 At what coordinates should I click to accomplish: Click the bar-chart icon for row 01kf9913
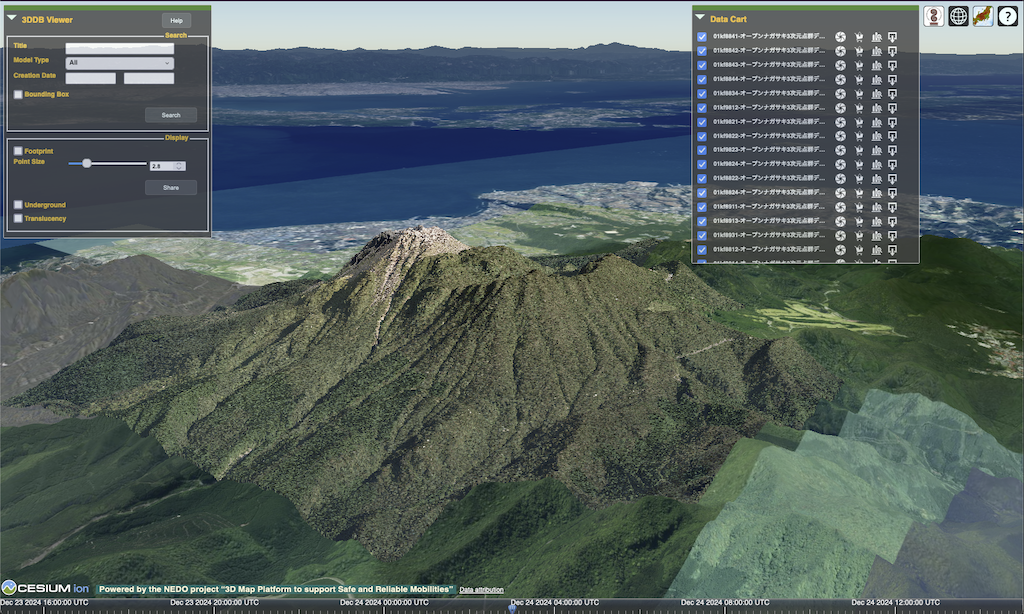tap(876, 221)
